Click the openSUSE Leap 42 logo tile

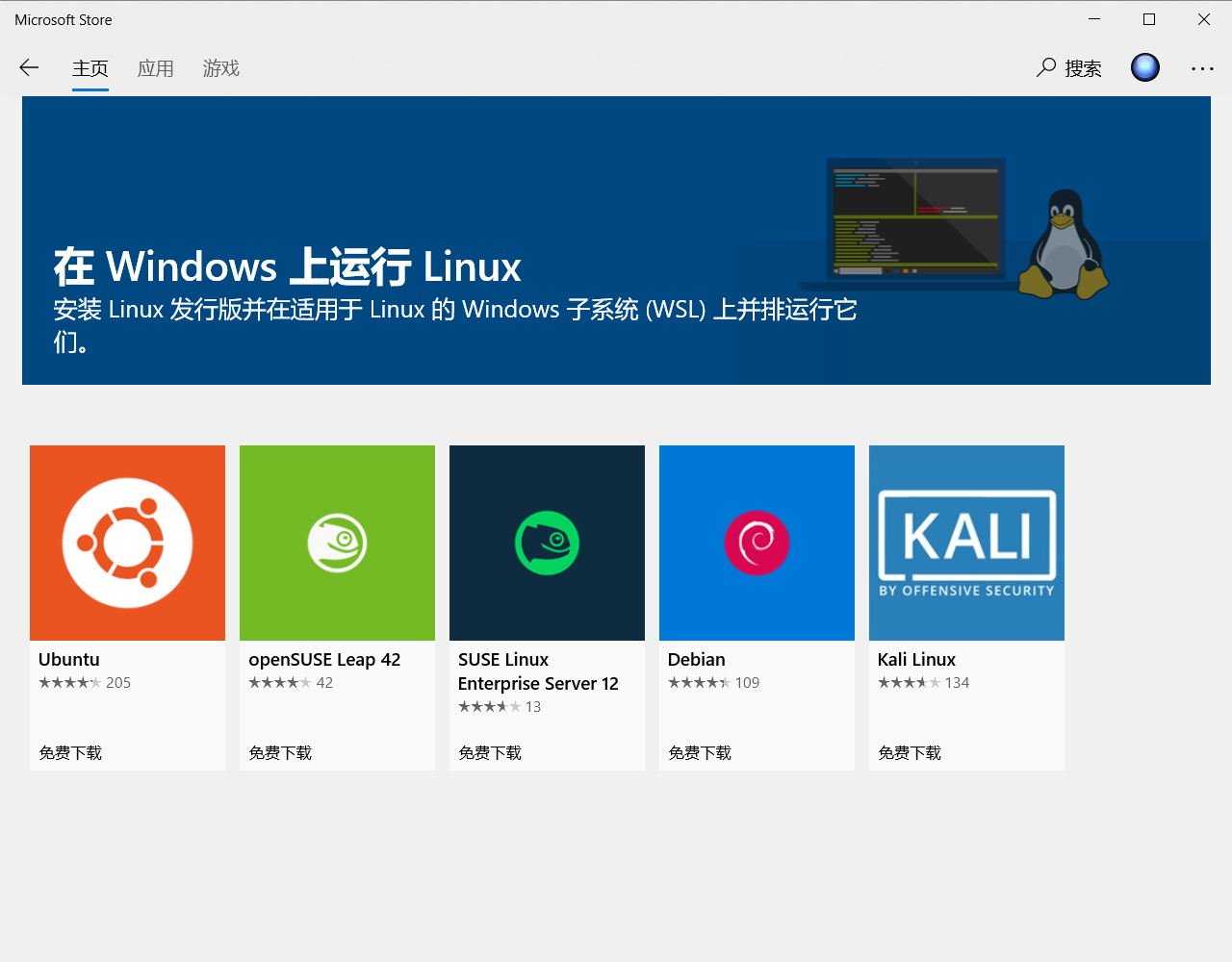tap(337, 543)
